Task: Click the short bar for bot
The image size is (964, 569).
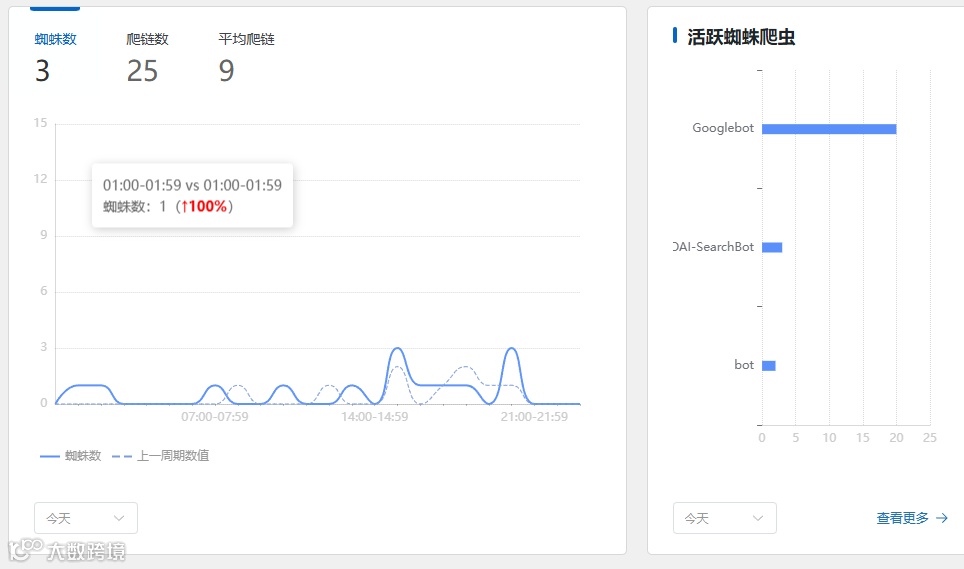Action: click(768, 366)
